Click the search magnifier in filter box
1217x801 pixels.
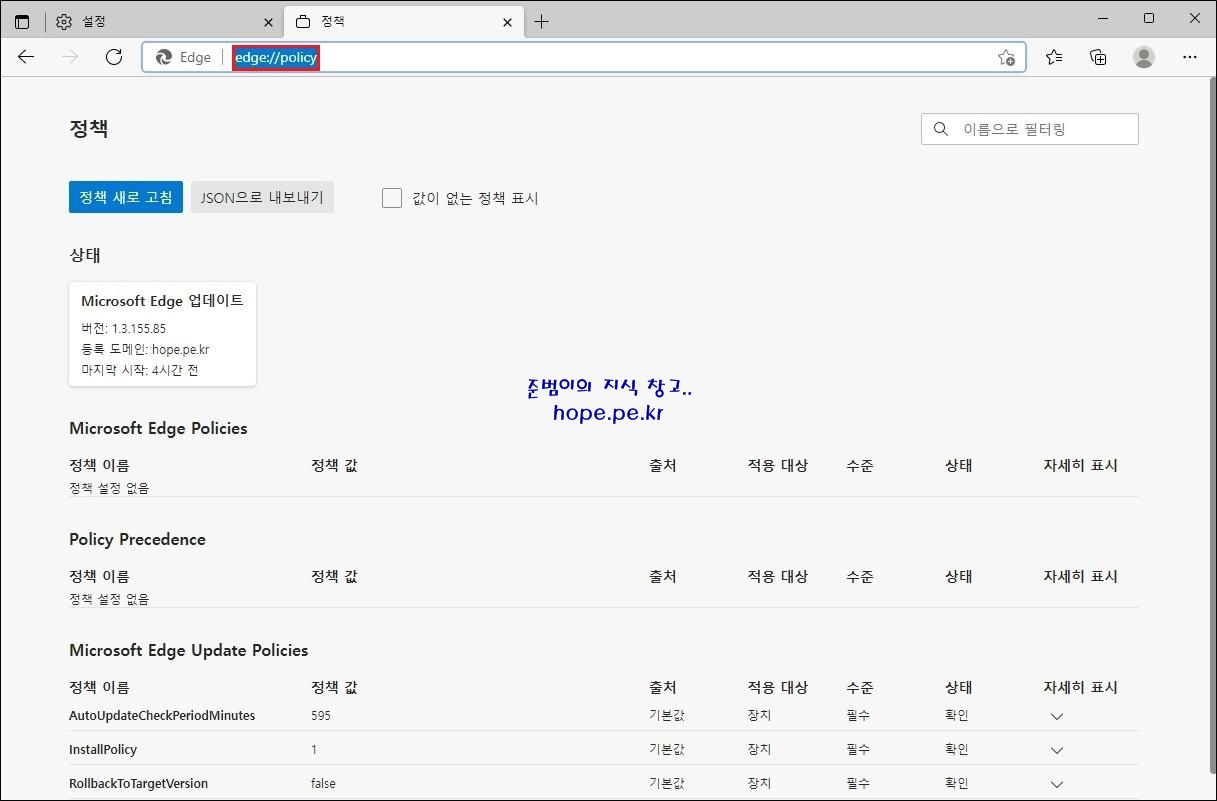[940, 129]
